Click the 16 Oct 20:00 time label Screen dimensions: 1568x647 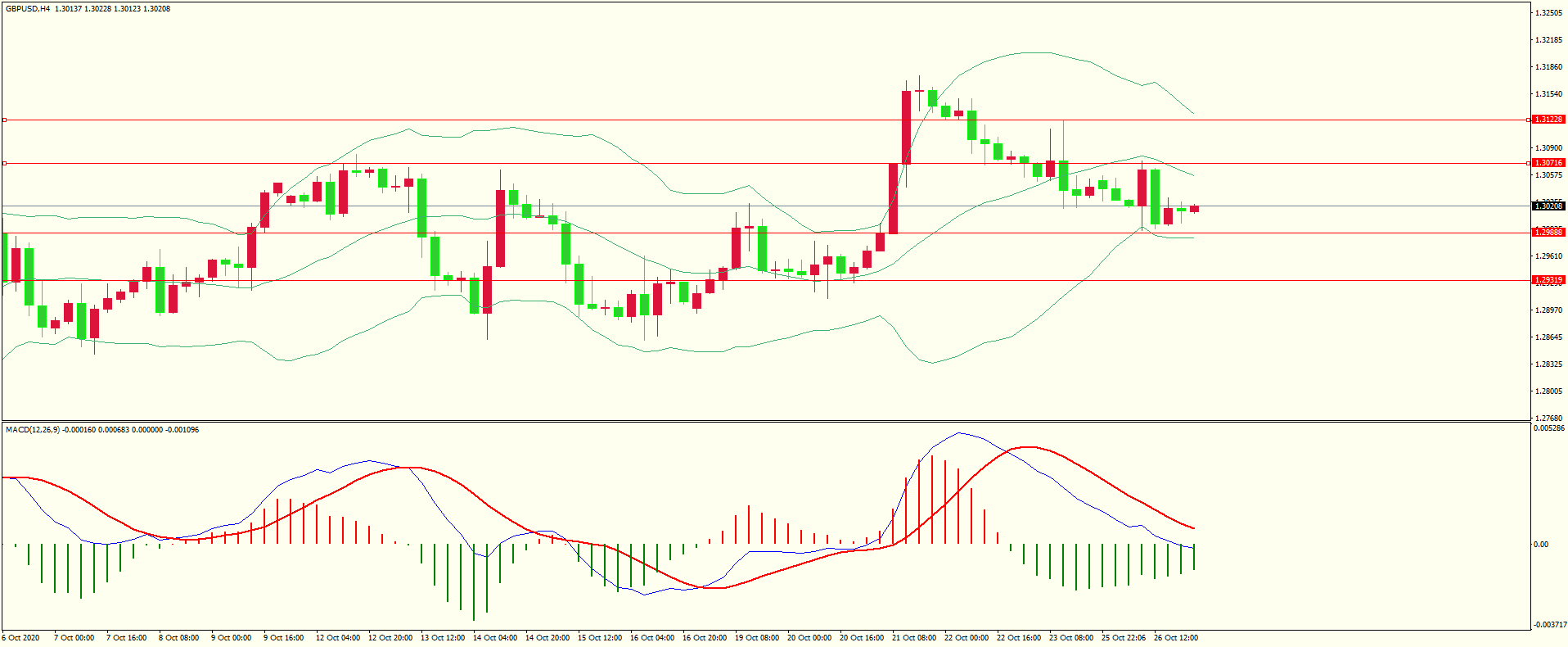(x=705, y=638)
